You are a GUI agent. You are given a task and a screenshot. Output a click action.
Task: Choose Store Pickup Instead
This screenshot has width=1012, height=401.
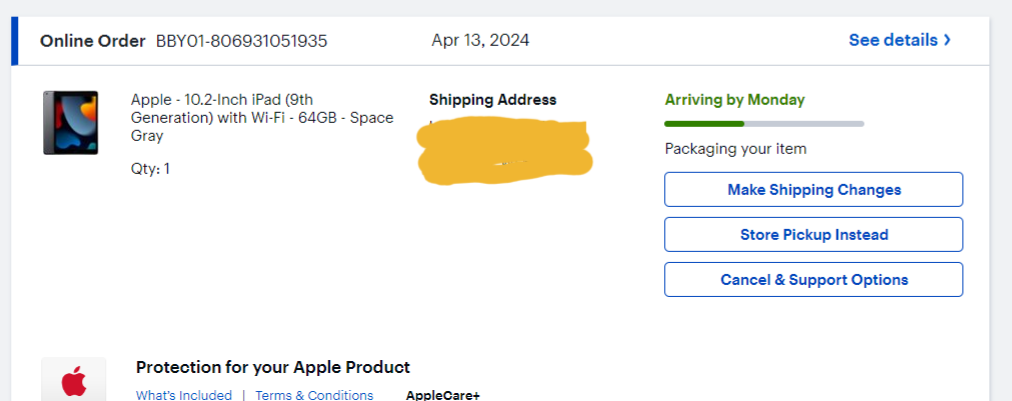(813, 235)
